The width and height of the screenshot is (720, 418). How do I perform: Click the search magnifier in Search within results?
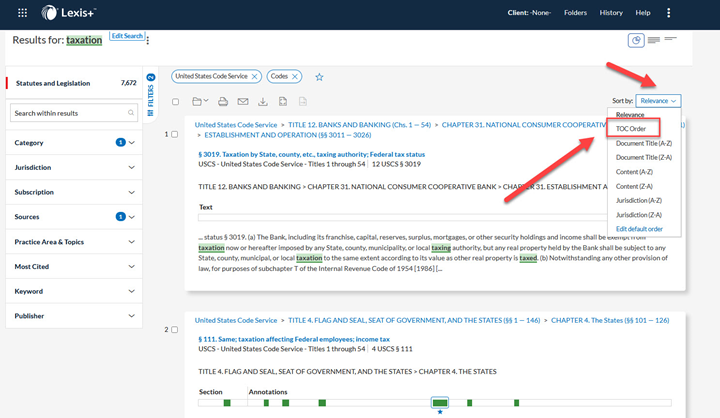pyautogui.click(x=131, y=113)
